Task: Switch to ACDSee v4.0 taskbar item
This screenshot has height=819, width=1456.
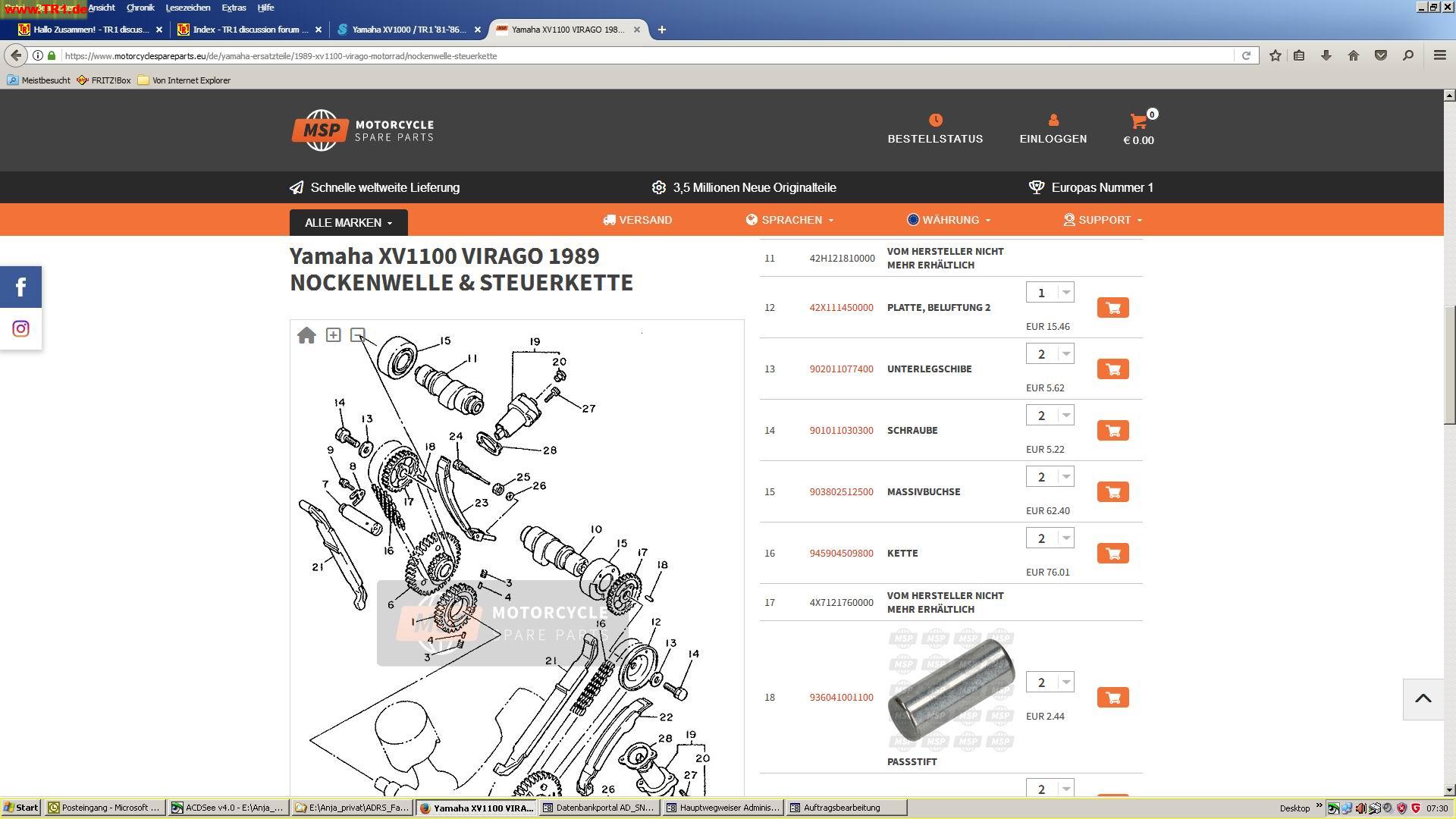Action: [x=228, y=808]
